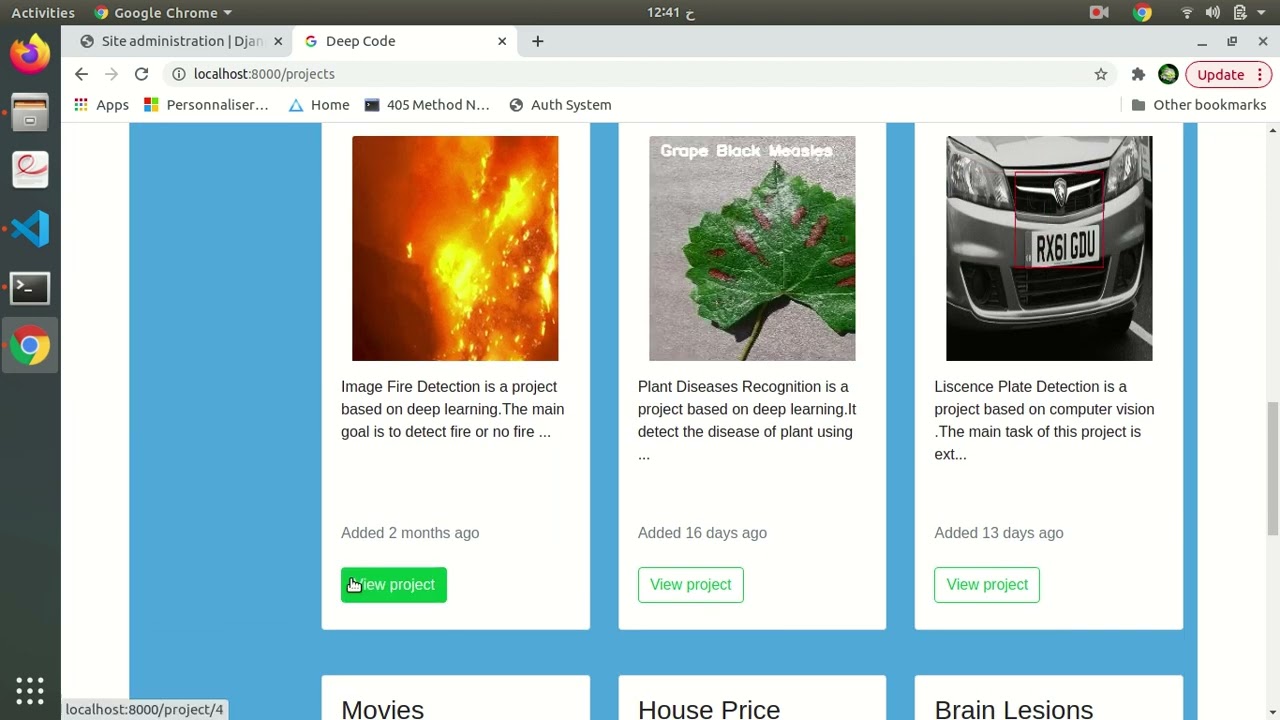The width and height of the screenshot is (1280, 720).
Task: Expand the Other bookmarks folder
Action: point(1198,105)
